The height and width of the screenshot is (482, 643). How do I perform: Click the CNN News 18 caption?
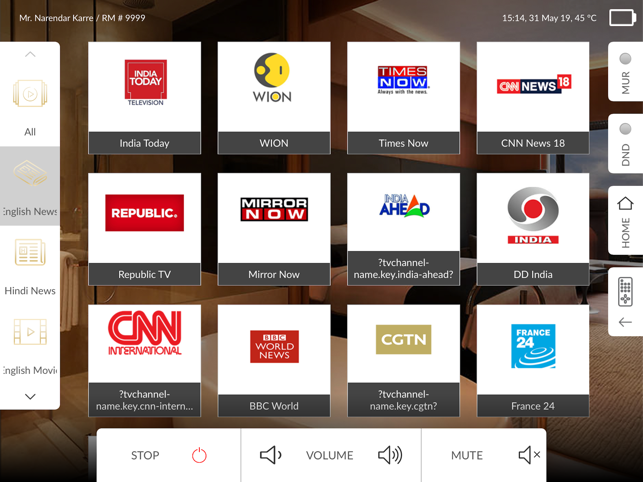click(x=533, y=143)
